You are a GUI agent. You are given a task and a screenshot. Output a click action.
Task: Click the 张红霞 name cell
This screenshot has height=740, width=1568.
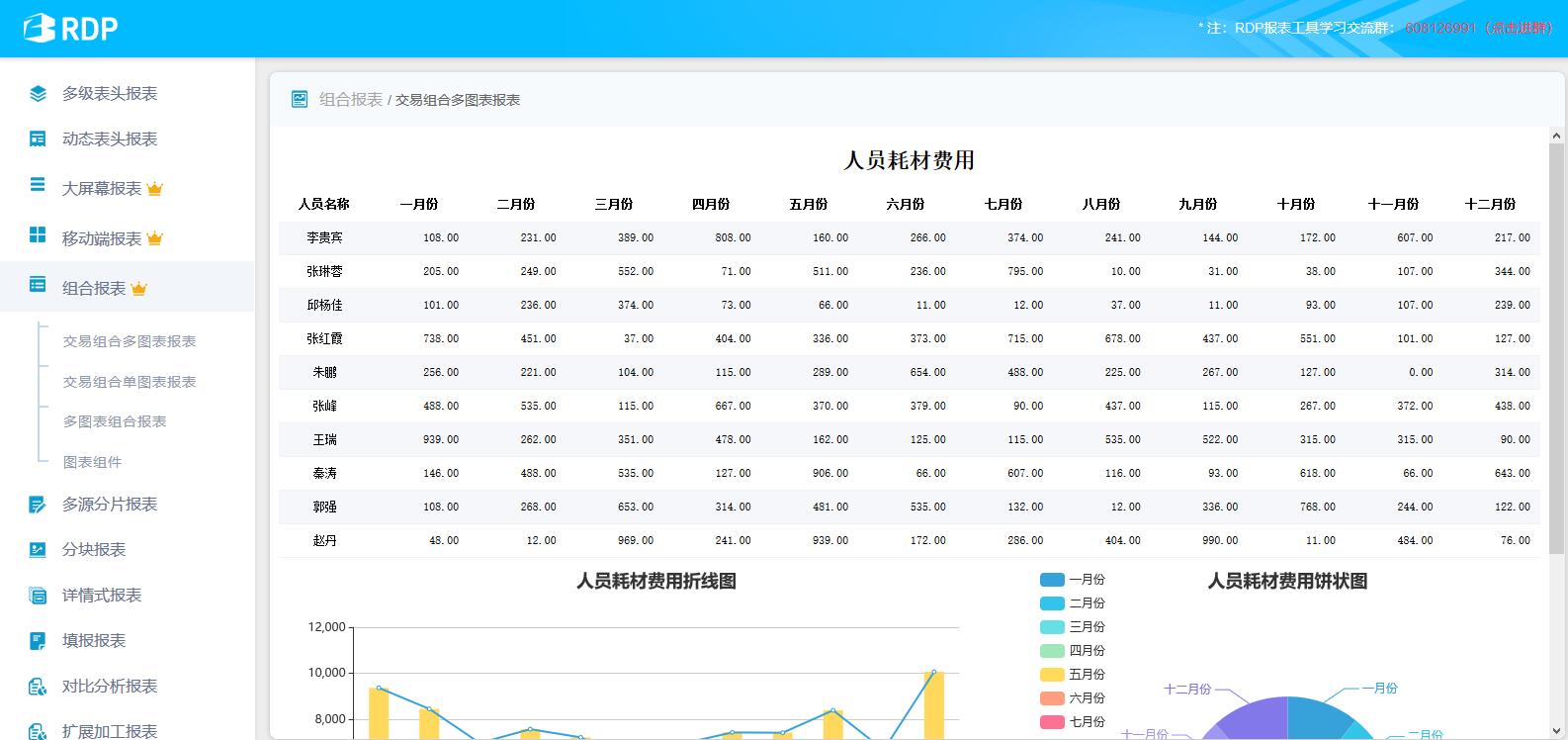[324, 338]
